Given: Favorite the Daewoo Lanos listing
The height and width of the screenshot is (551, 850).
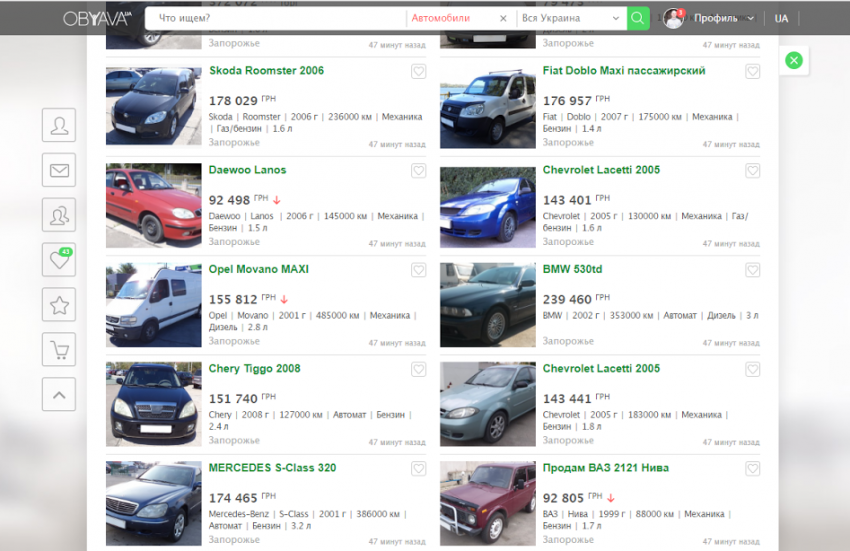Looking at the screenshot, I should (x=418, y=171).
